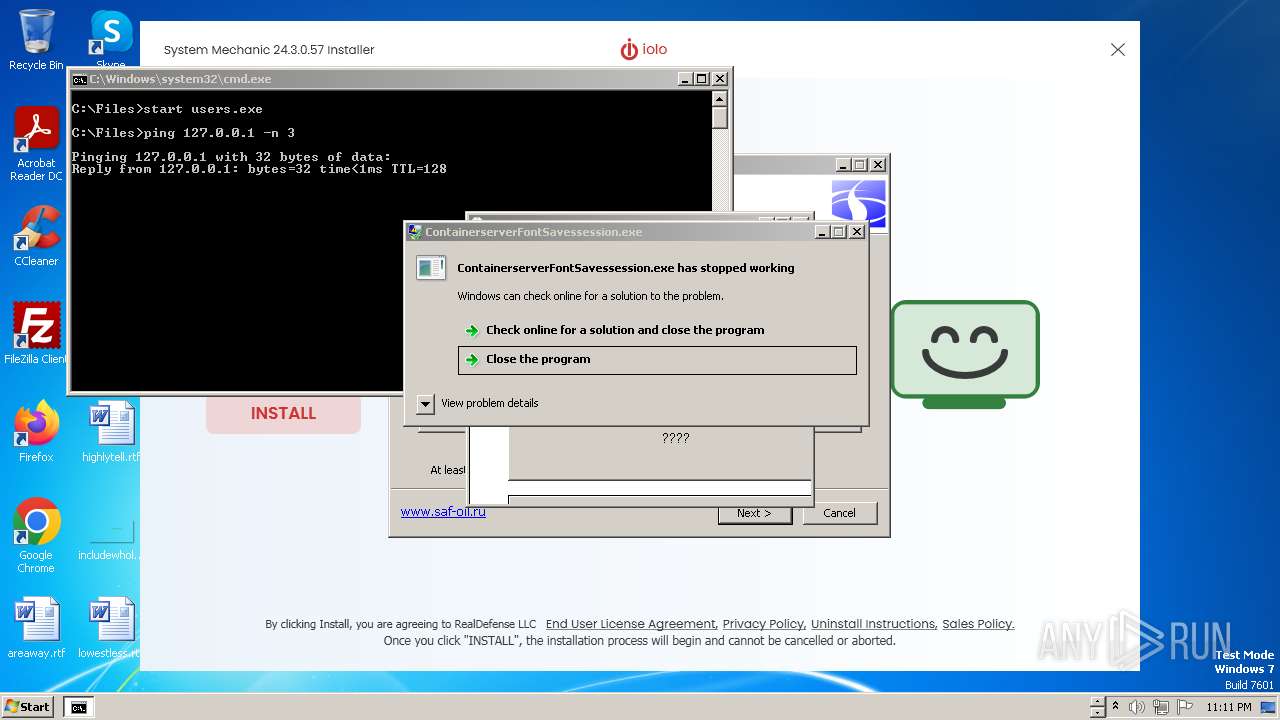
Task: Launch Firefox from the desktop
Action: pos(36,432)
